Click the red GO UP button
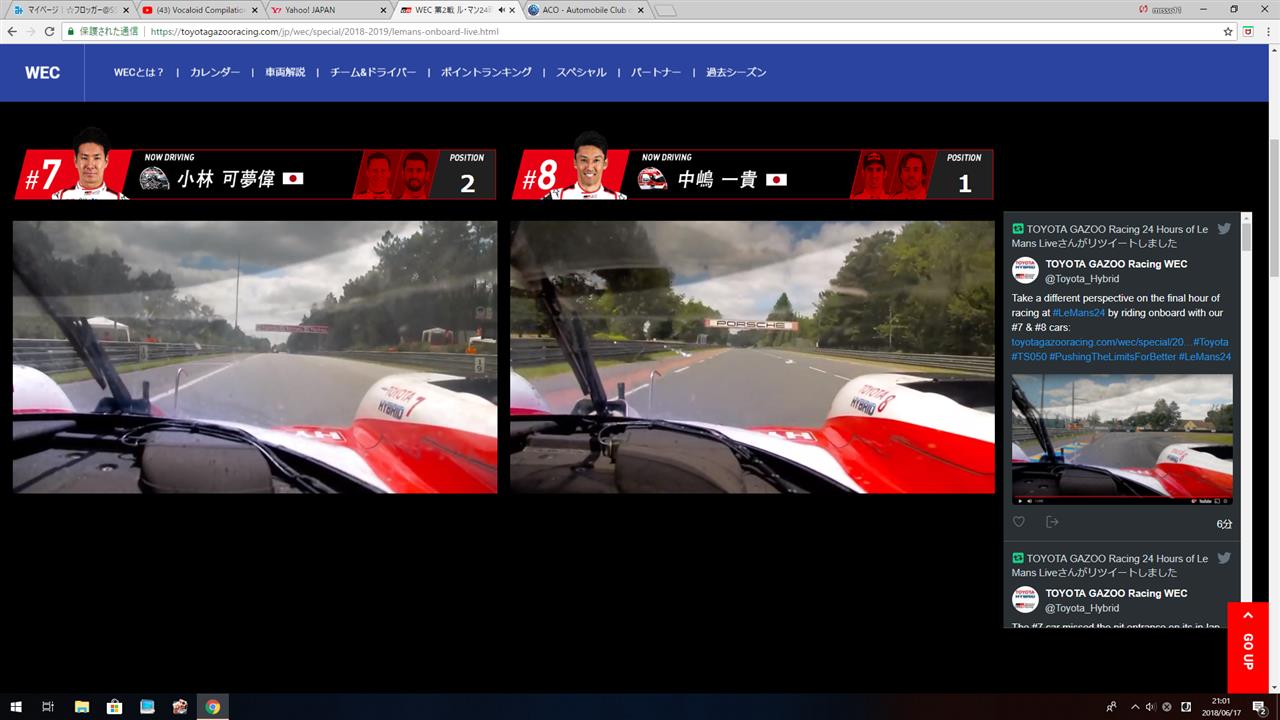Screen dimensions: 1280x720 1247,647
